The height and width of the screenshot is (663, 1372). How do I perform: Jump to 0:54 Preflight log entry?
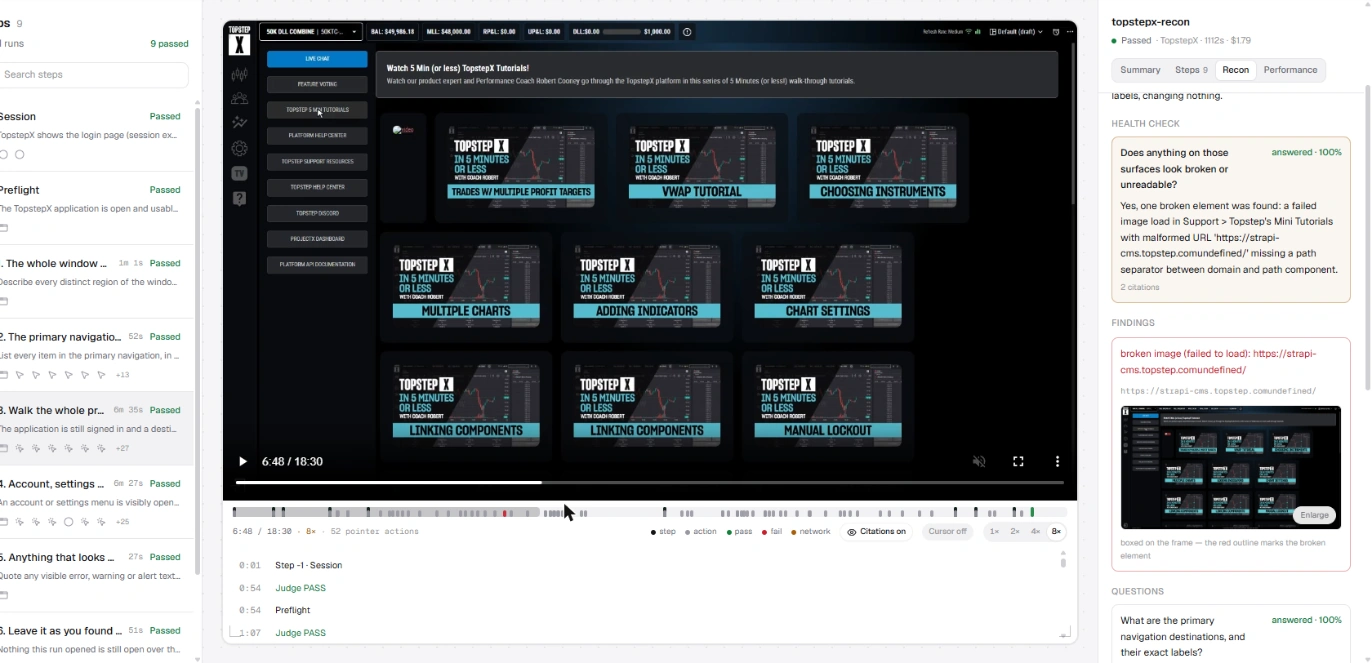pyautogui.click(x=293, y=610)
